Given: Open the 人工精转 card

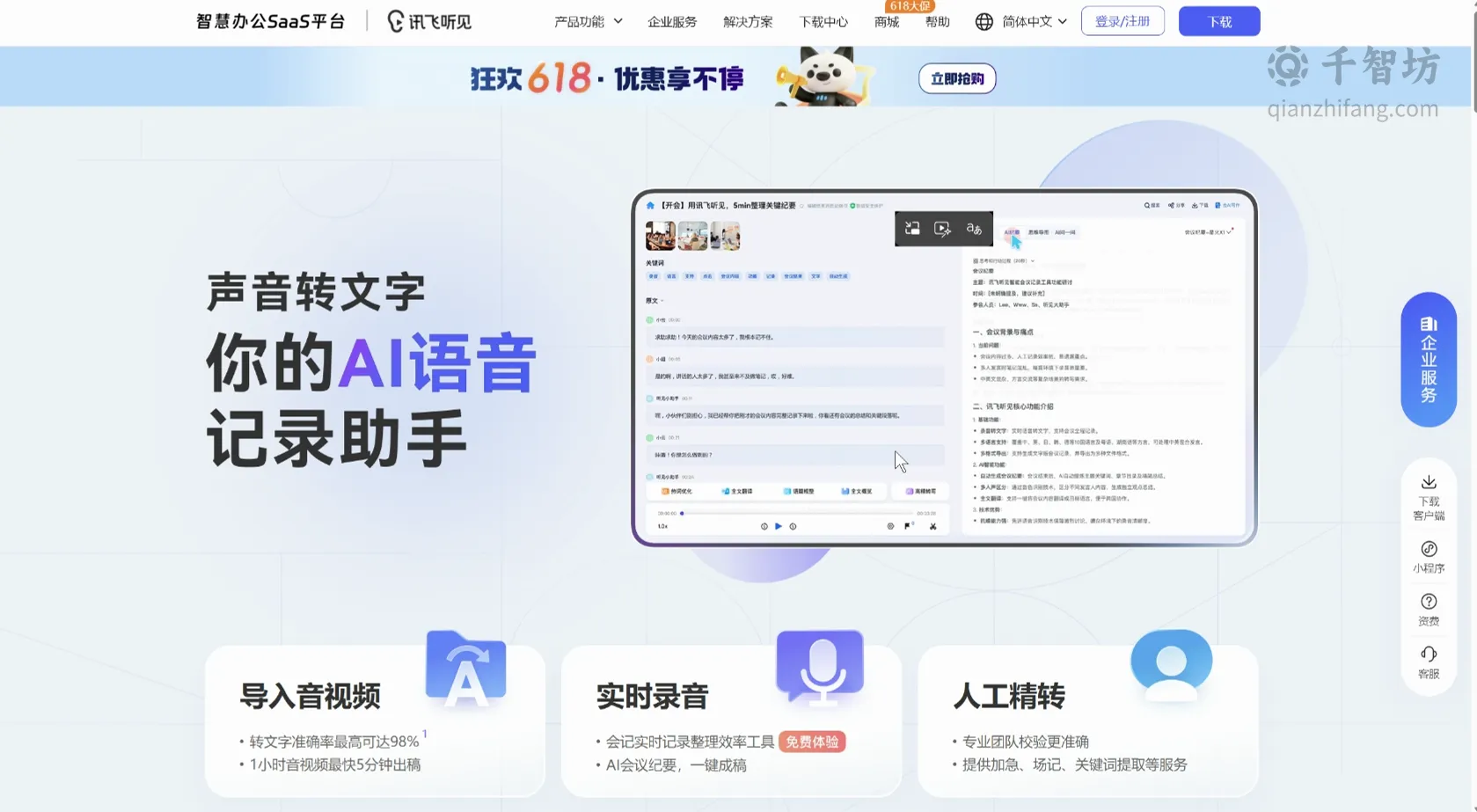Looking at the screenshot, I should pos(1088,721).
